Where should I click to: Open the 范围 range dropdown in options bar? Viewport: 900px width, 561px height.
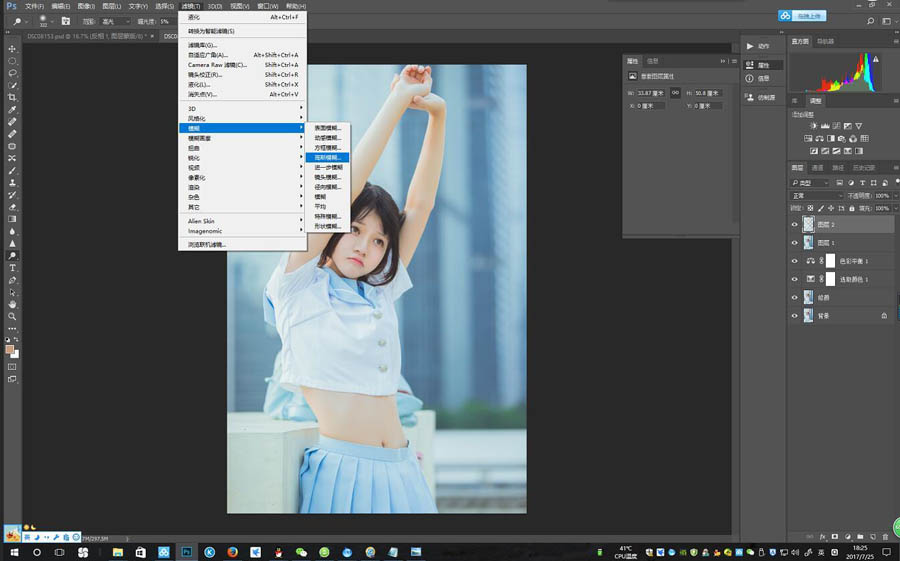pos(114,21)
